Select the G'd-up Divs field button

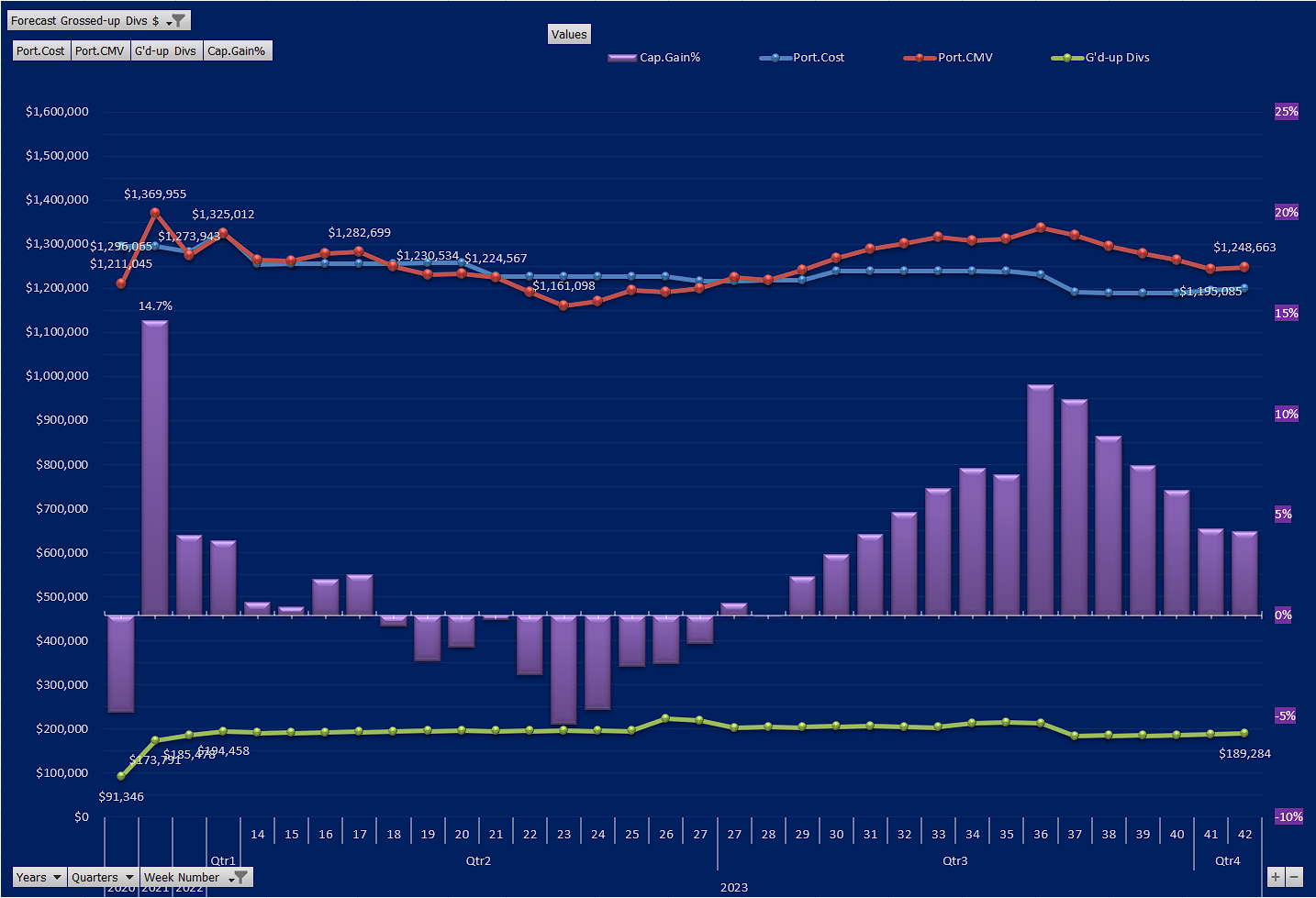coord(165,51)
